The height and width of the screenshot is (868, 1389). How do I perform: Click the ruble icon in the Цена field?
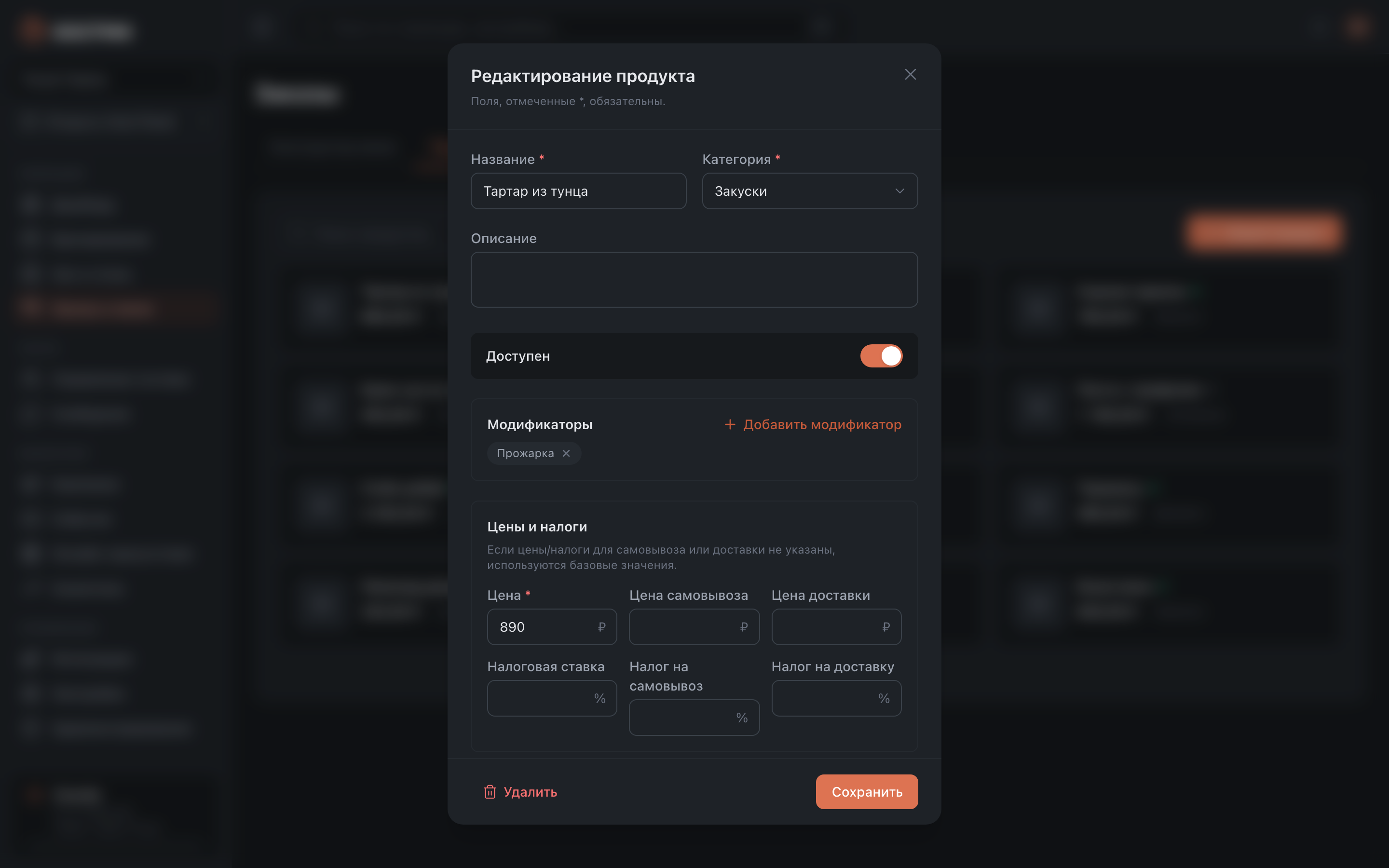tap(601, 627)
